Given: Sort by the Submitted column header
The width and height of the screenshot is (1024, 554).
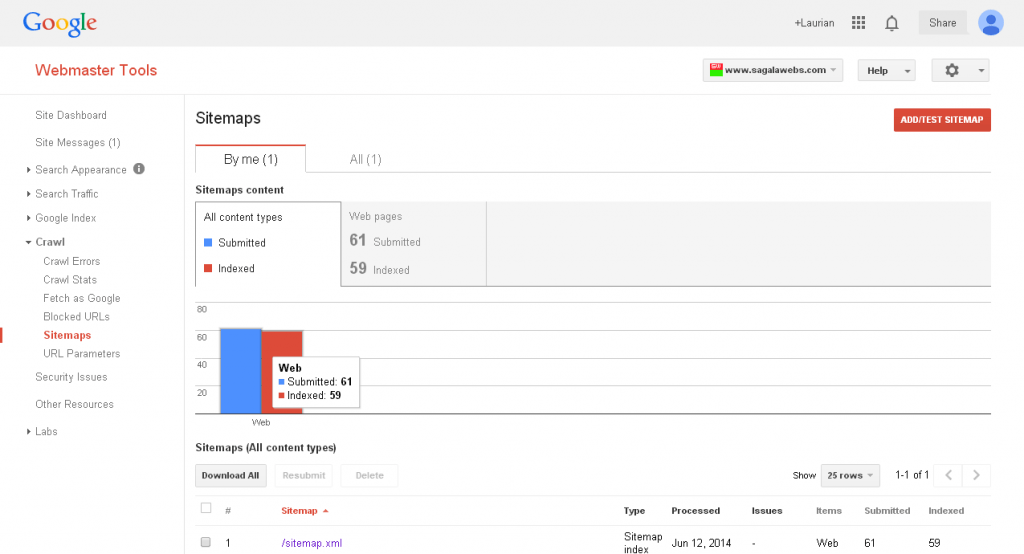Looking at the screenshot, I should click(x=887, y=511).
